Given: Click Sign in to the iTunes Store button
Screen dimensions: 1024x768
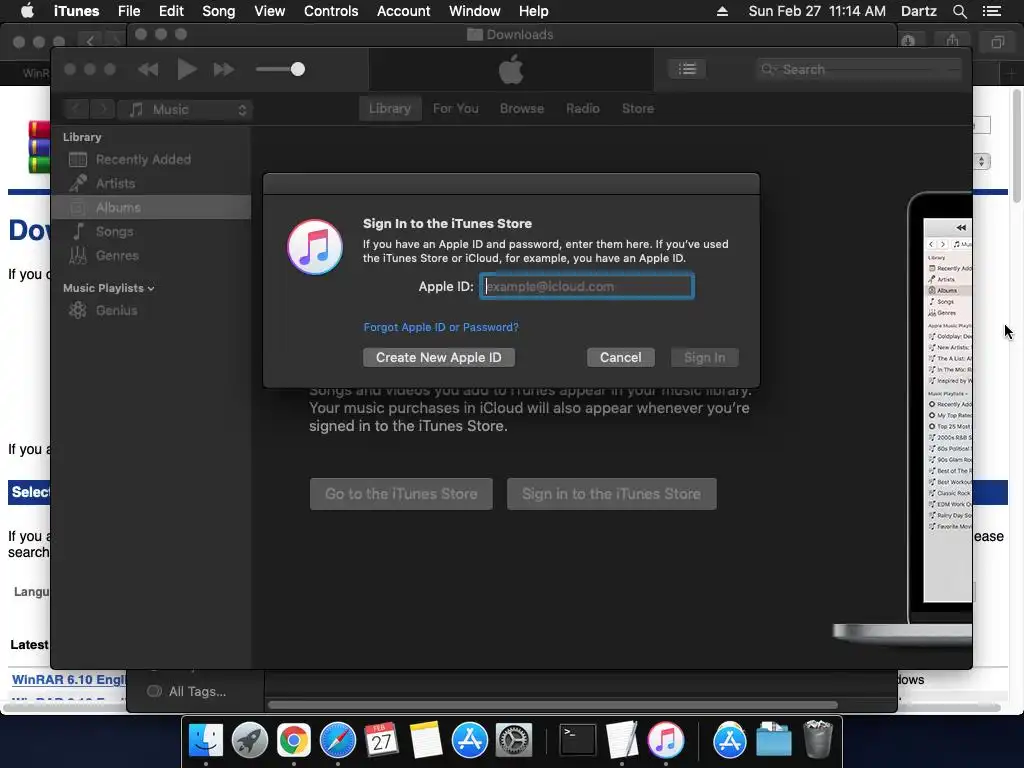Looking at the screenshot, I should point(611,494).
